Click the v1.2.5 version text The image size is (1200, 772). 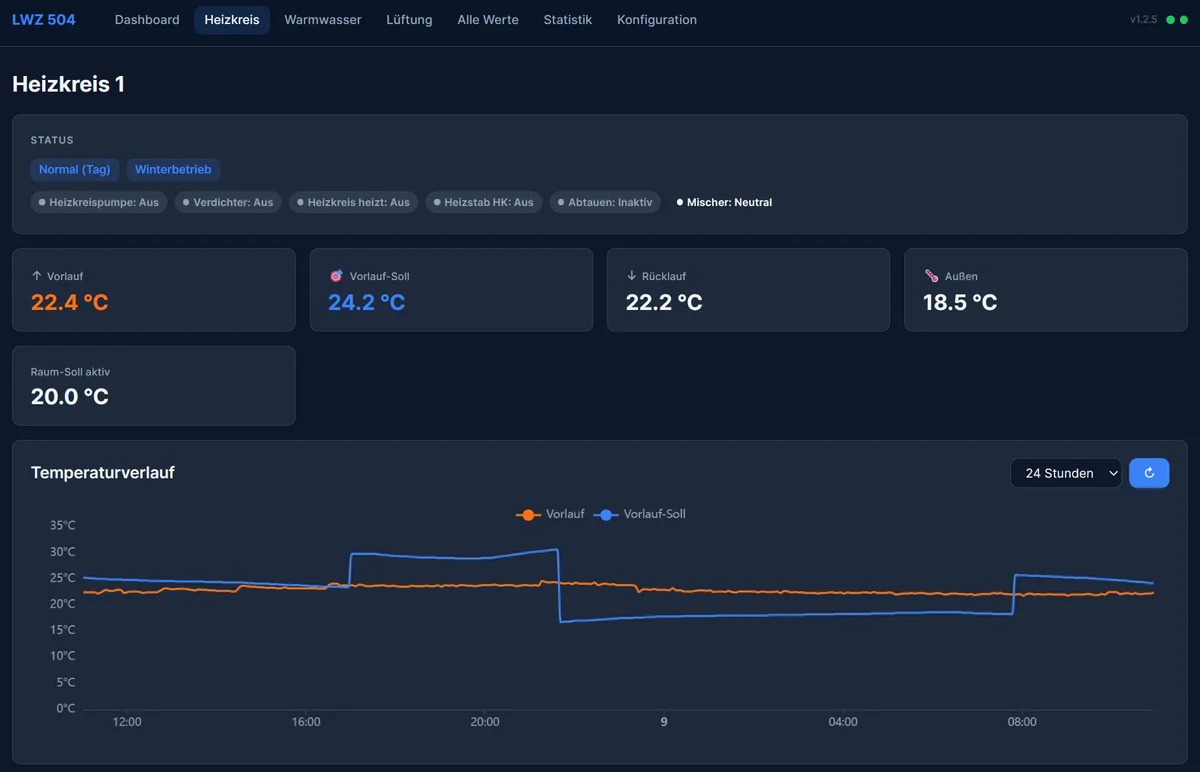(x=1143, y=20)
